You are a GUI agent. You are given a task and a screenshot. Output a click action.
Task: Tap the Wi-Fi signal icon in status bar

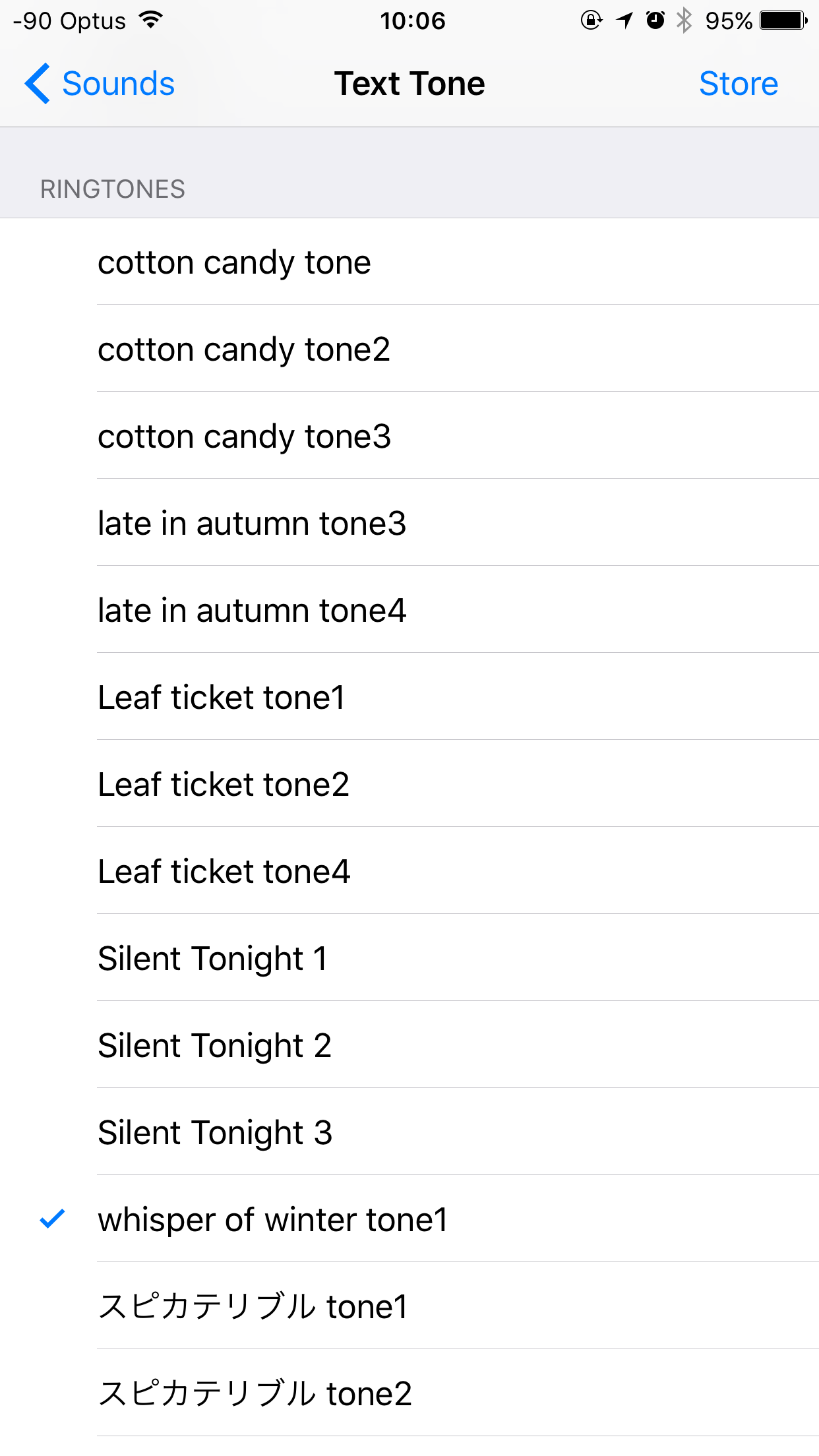[151, 20]
